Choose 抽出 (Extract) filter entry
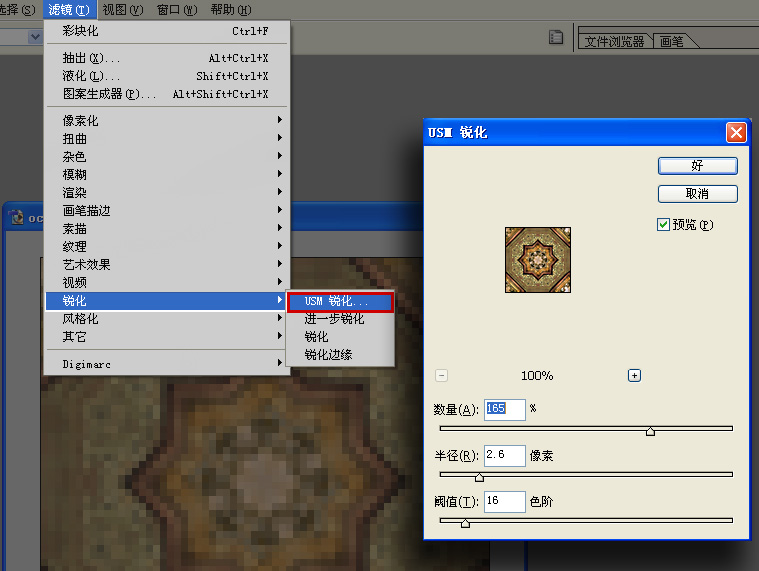759x571 pixels. 167,58
